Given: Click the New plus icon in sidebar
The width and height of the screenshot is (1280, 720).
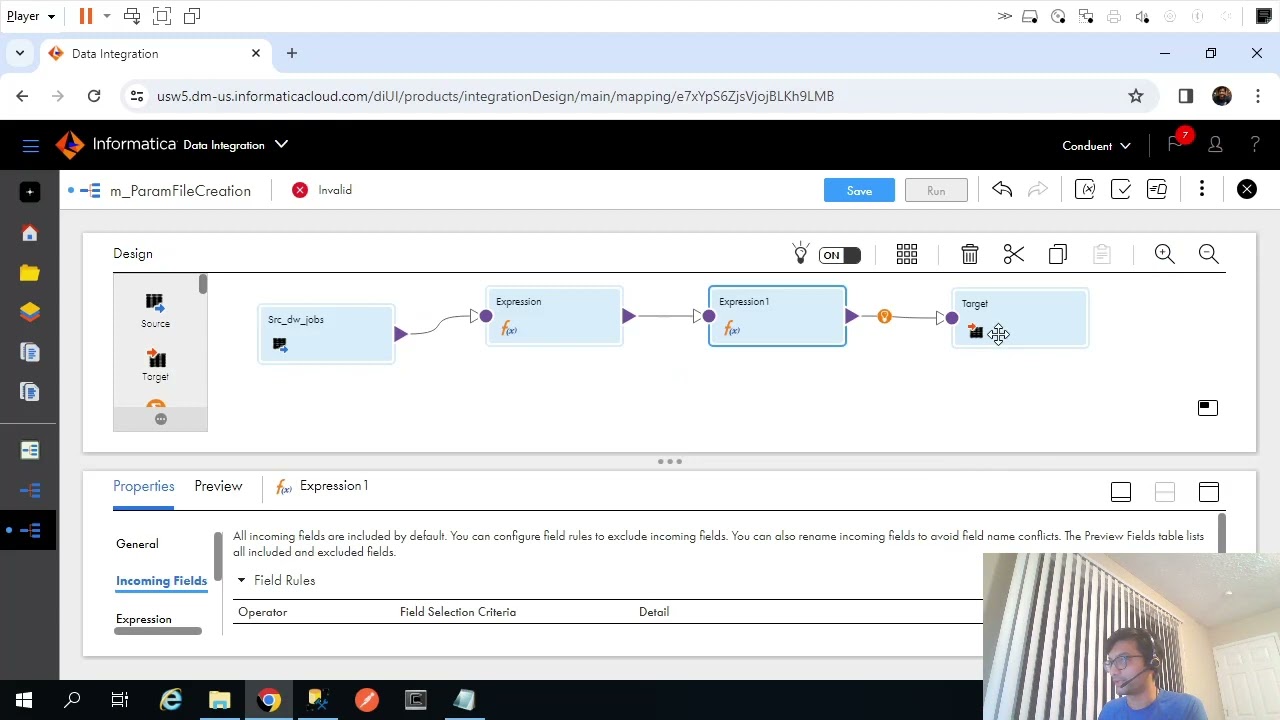Looking at the screenshot, I should tap(29, 192).
